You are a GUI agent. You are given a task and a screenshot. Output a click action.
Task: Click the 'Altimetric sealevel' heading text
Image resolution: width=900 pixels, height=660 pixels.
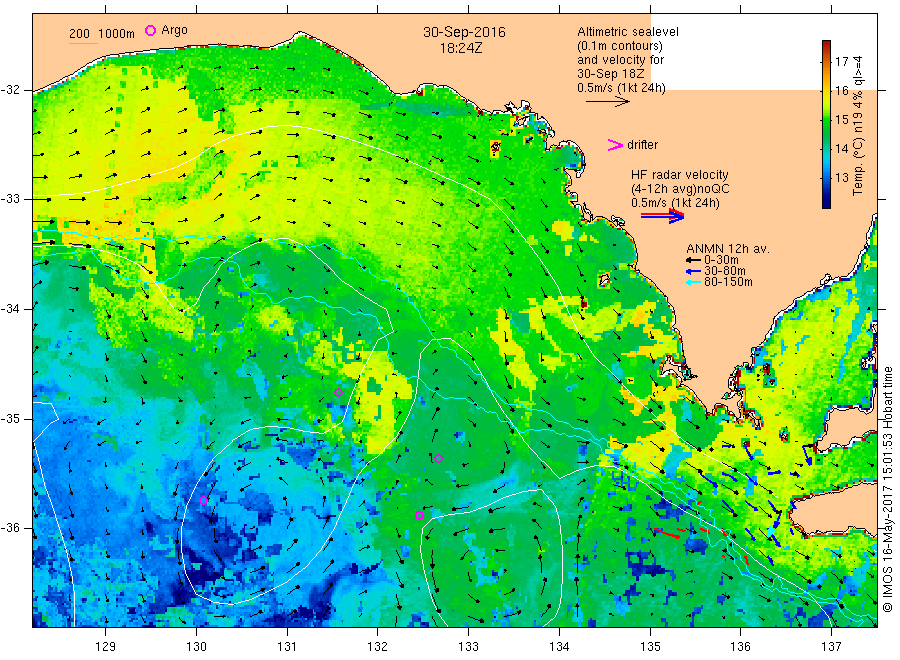[628, 32]
